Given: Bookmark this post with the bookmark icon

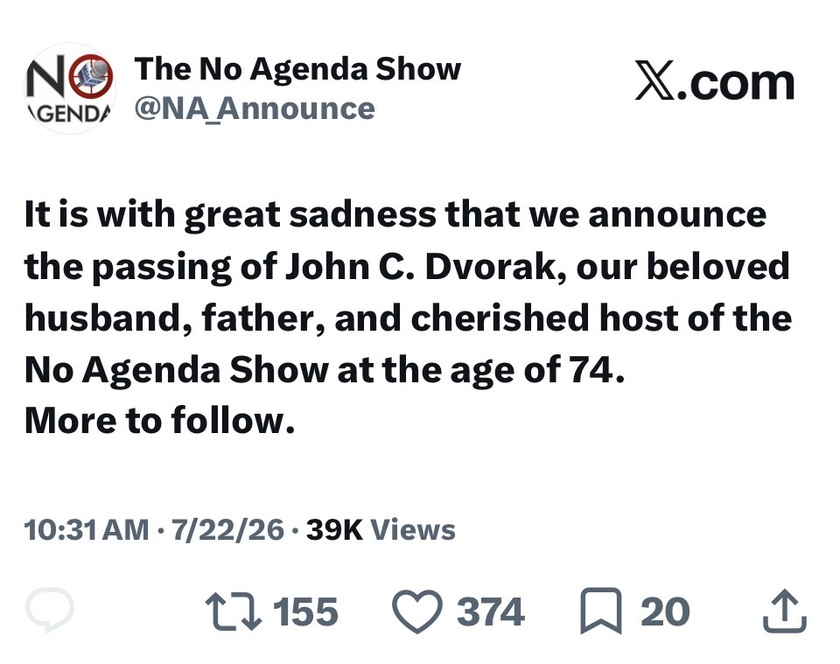Looking at the screenshot, I should click(601, 611).
